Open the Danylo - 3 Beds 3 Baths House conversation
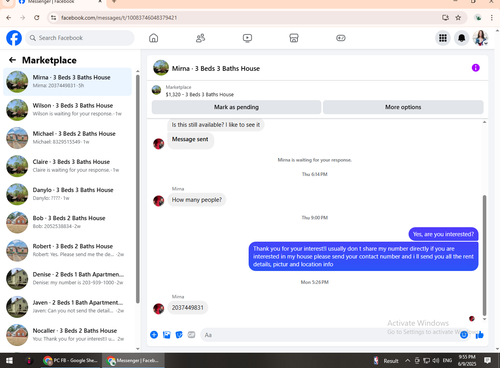The height and width of the screenshot is (368, 500). coord(67,194)
